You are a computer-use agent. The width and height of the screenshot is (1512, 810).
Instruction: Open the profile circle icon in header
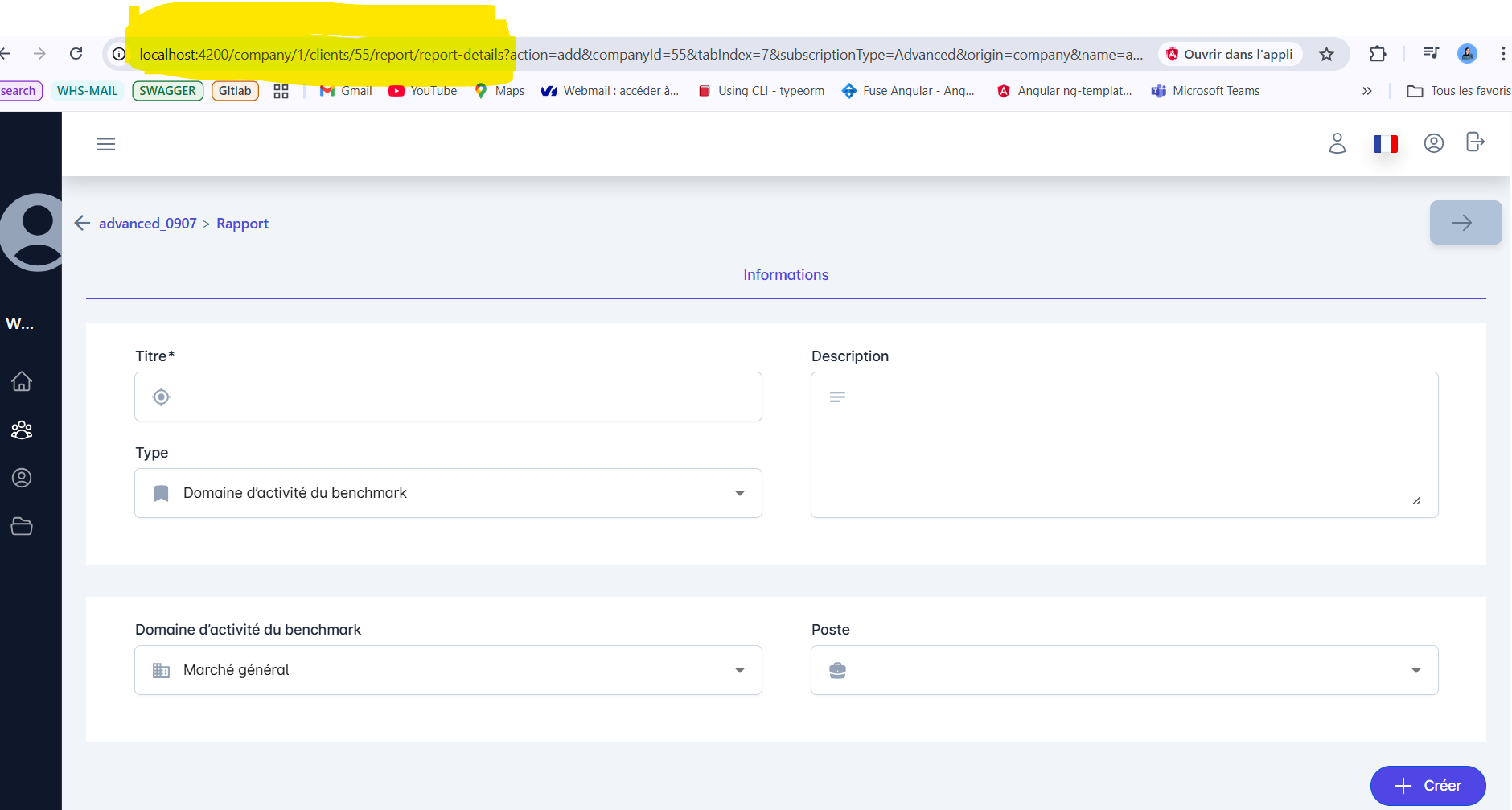[1433, 143]
